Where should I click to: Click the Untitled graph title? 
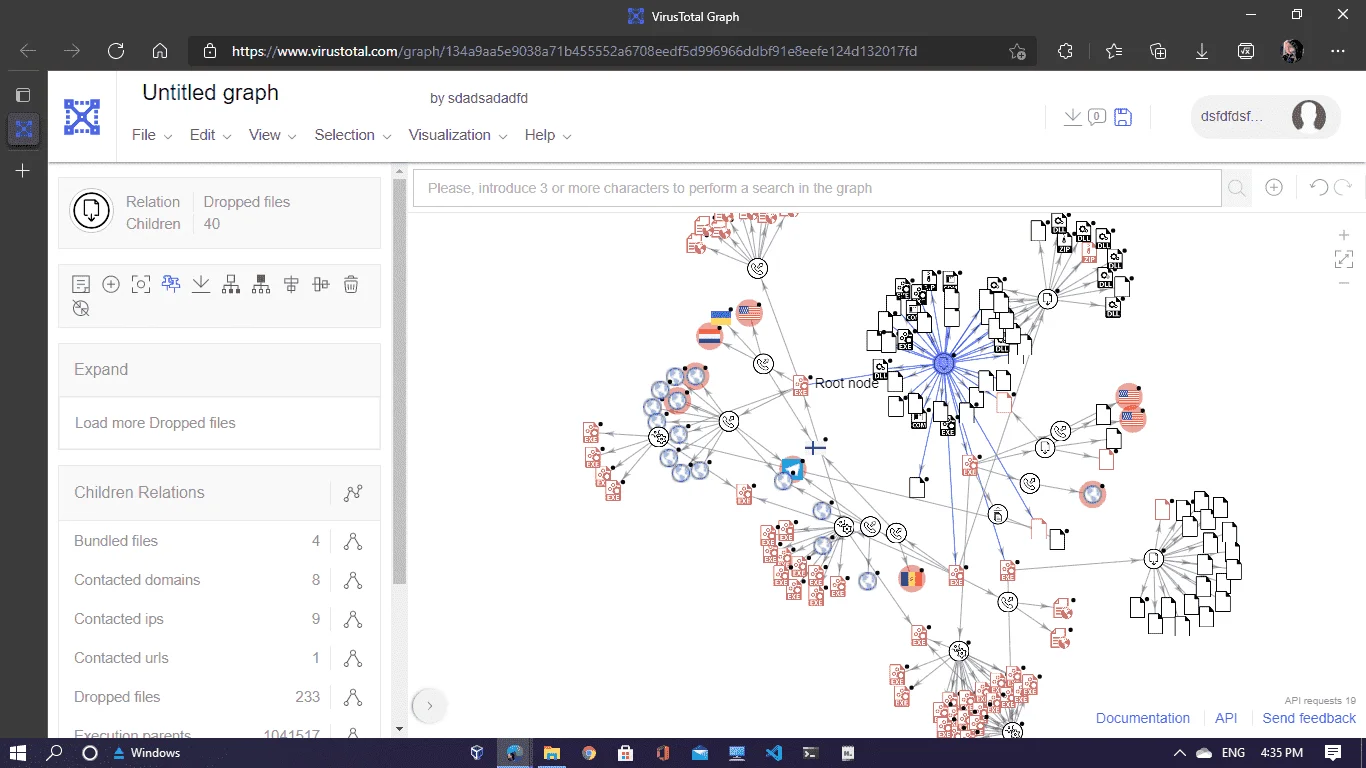click(x=210, y=93)
